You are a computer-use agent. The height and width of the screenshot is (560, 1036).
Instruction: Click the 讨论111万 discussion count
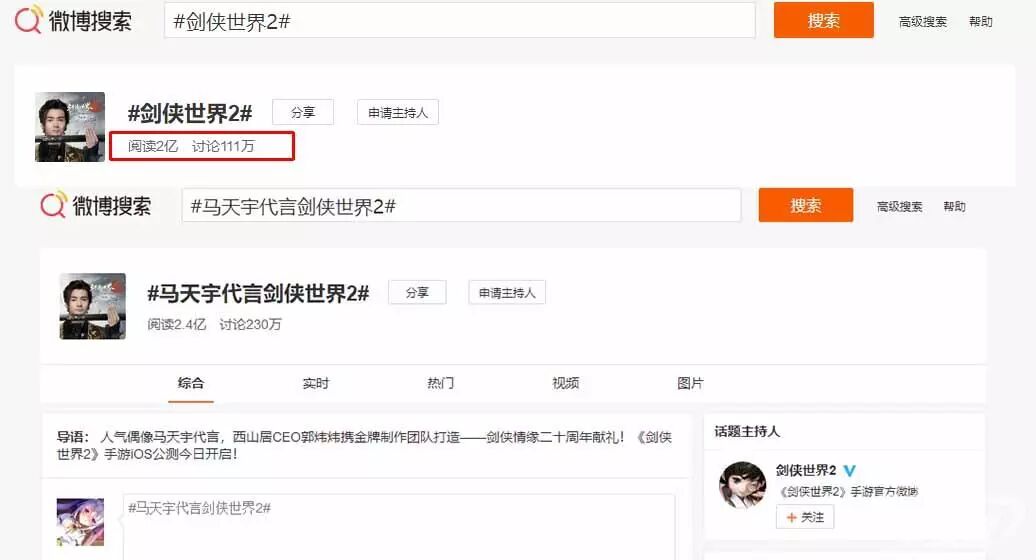(x=223, y=146)
